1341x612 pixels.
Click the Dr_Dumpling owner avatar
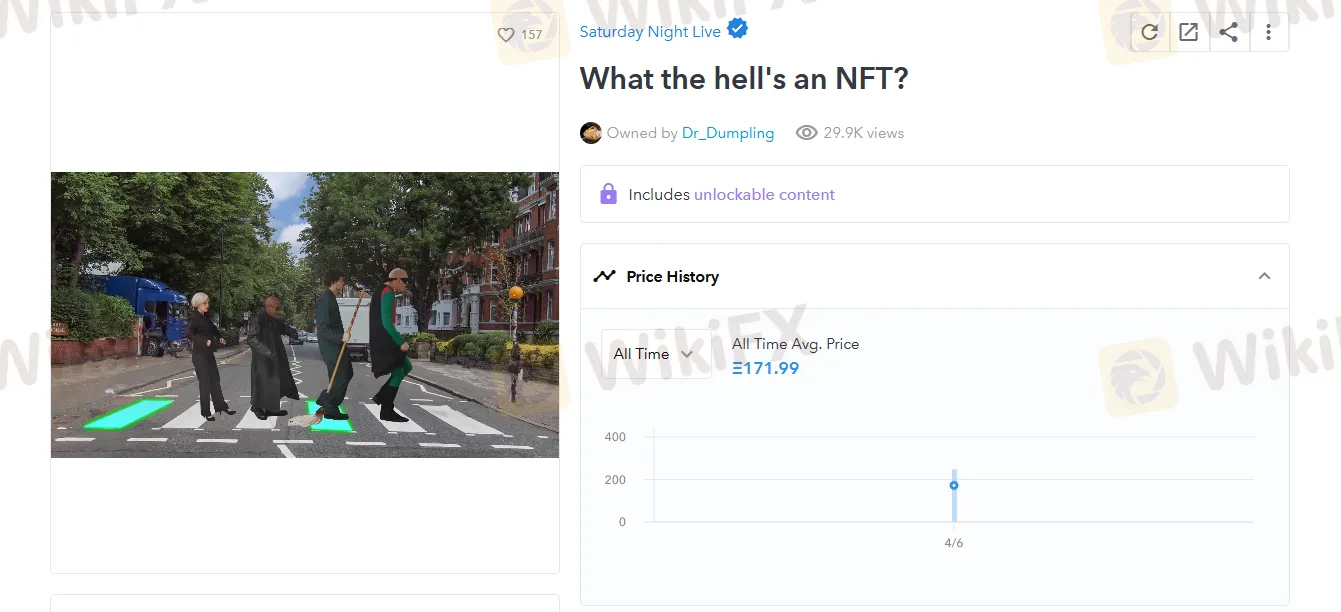(591, 133)
